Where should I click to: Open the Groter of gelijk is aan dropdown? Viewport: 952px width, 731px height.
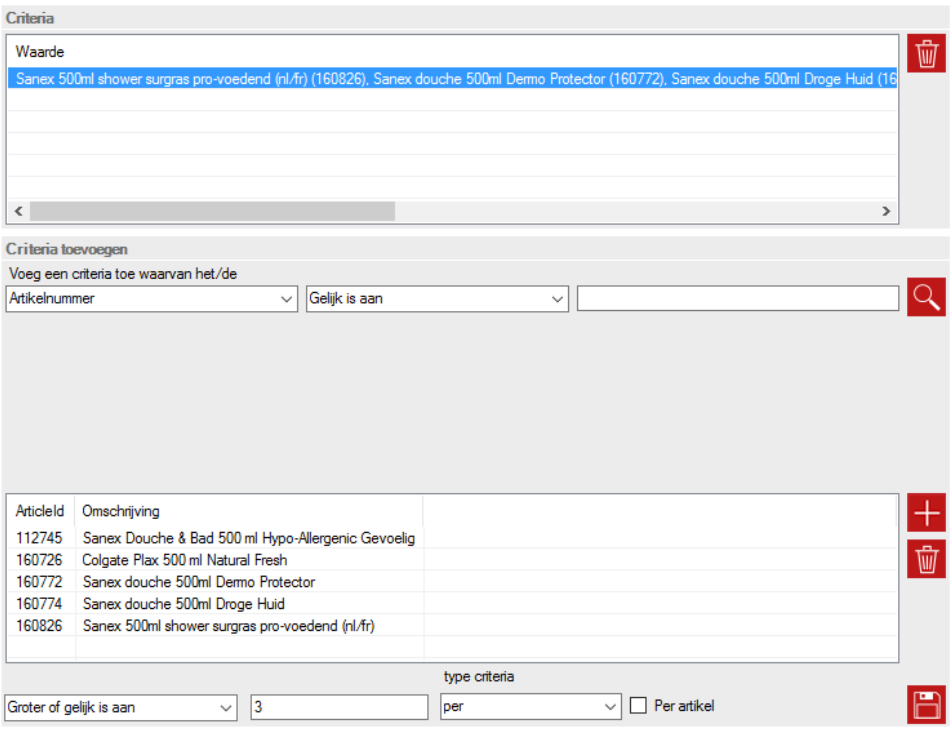pos(120,707)
